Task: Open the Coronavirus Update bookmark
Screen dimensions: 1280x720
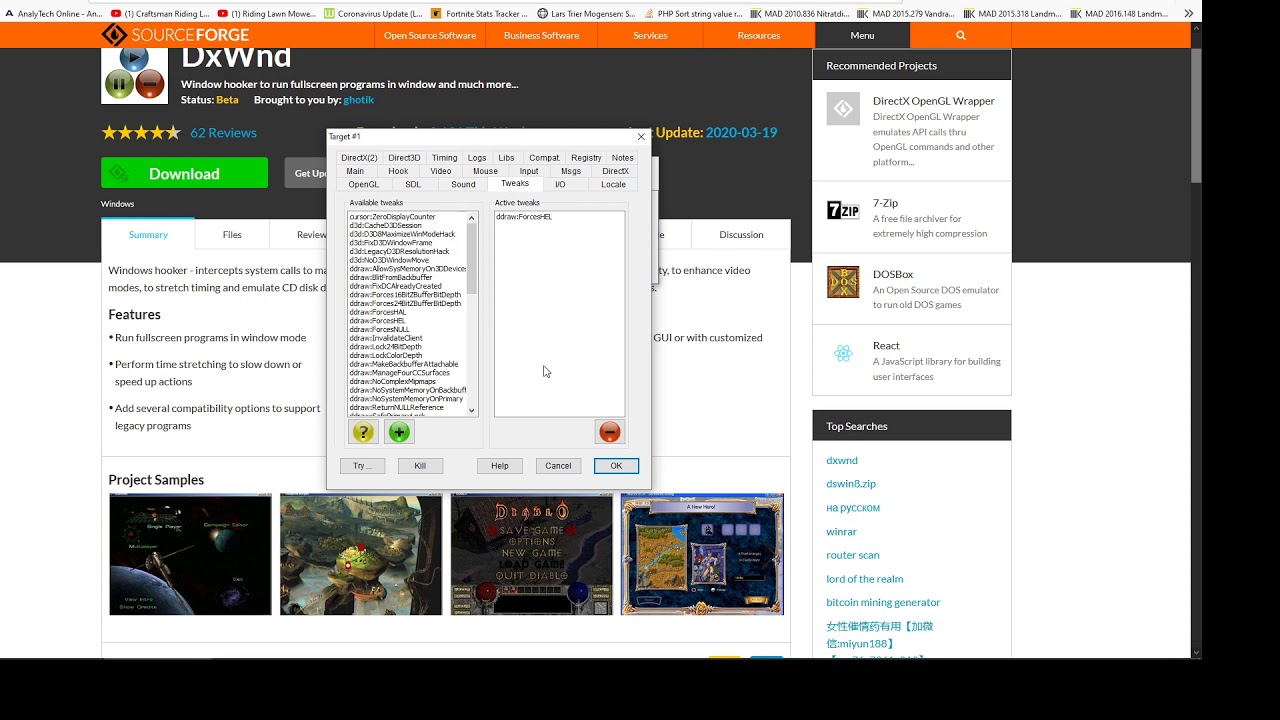Action: (373, 14)
